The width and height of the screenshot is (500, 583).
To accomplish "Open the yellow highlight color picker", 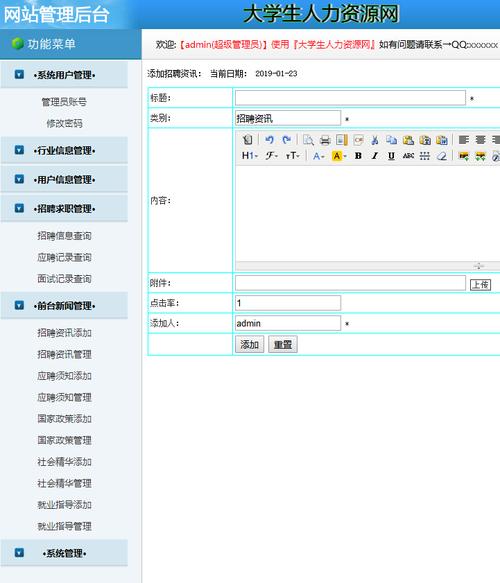I will pos(339,156).
